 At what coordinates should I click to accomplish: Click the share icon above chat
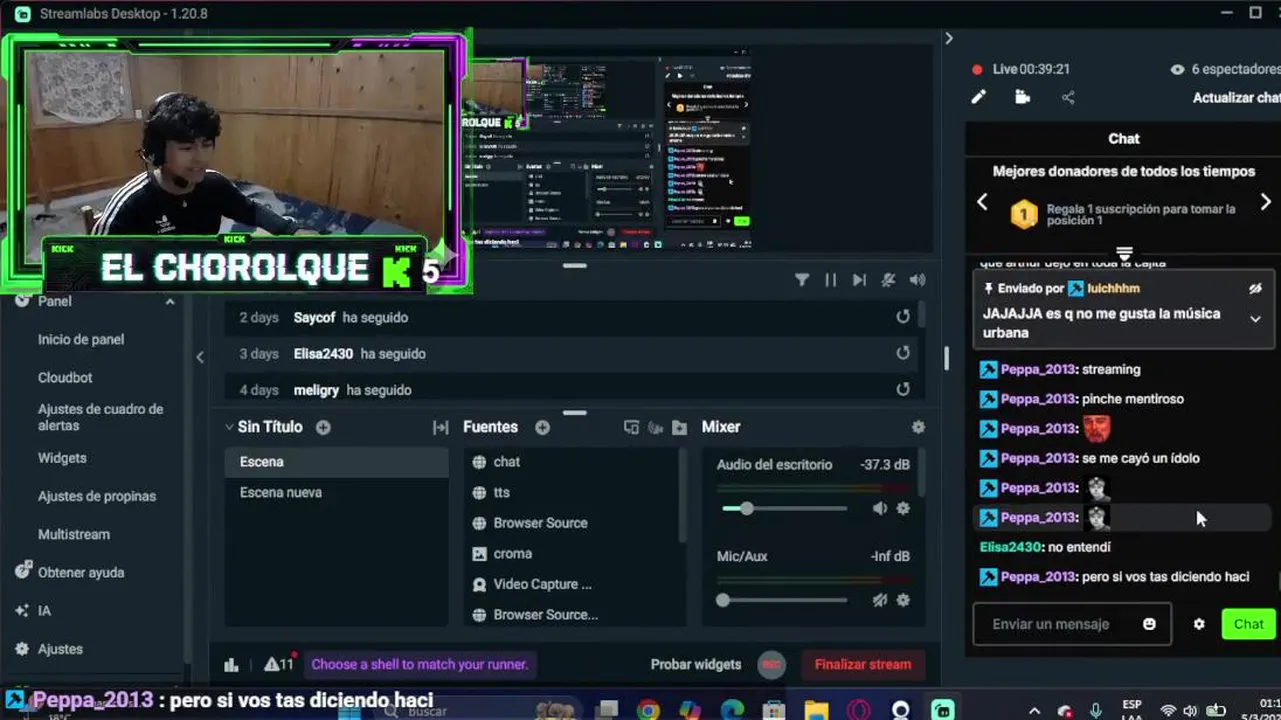pyautogui.click(x=1068, y=97)
